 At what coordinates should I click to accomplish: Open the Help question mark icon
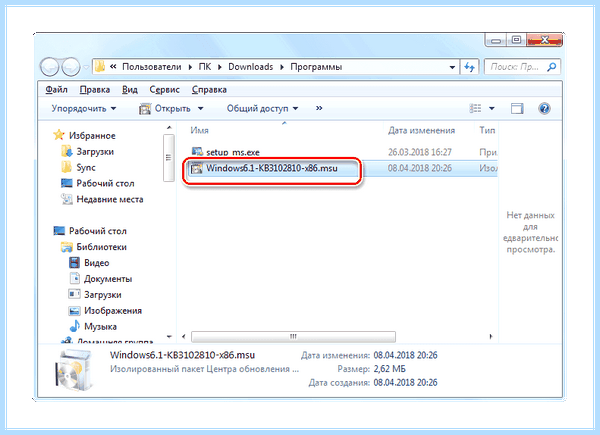pos(544,109)
